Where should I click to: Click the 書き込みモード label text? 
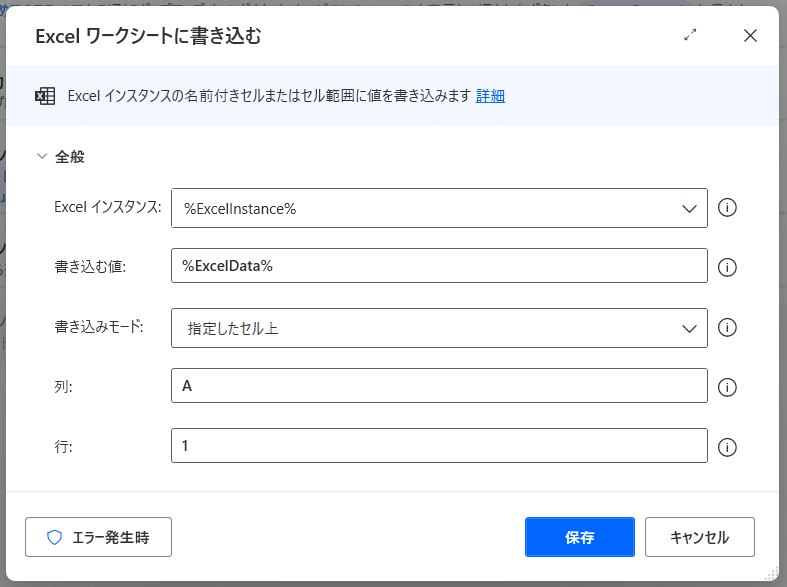coord(99,327)
